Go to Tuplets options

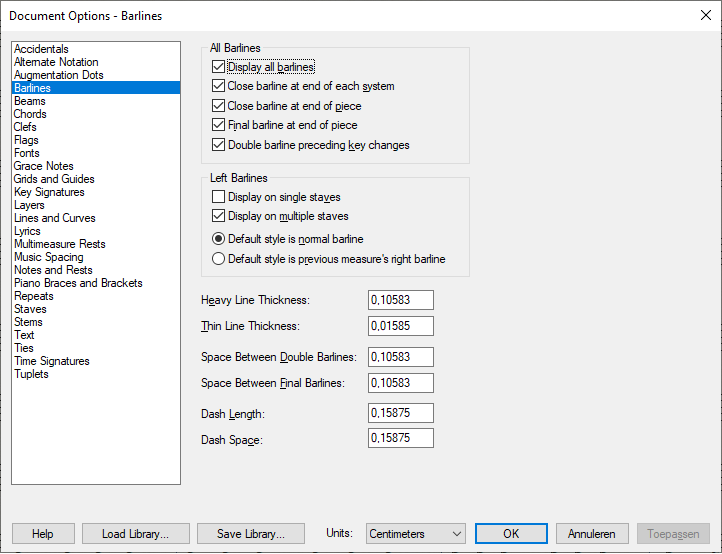(31, 374)
